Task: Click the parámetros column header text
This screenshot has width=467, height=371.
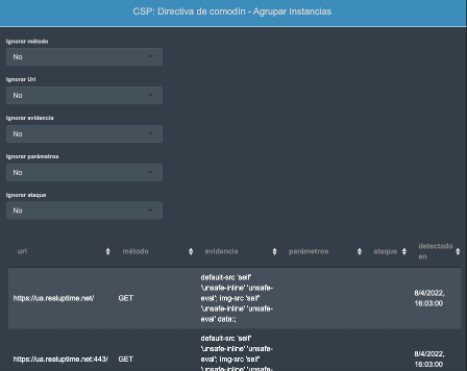Action: (308, 251)
